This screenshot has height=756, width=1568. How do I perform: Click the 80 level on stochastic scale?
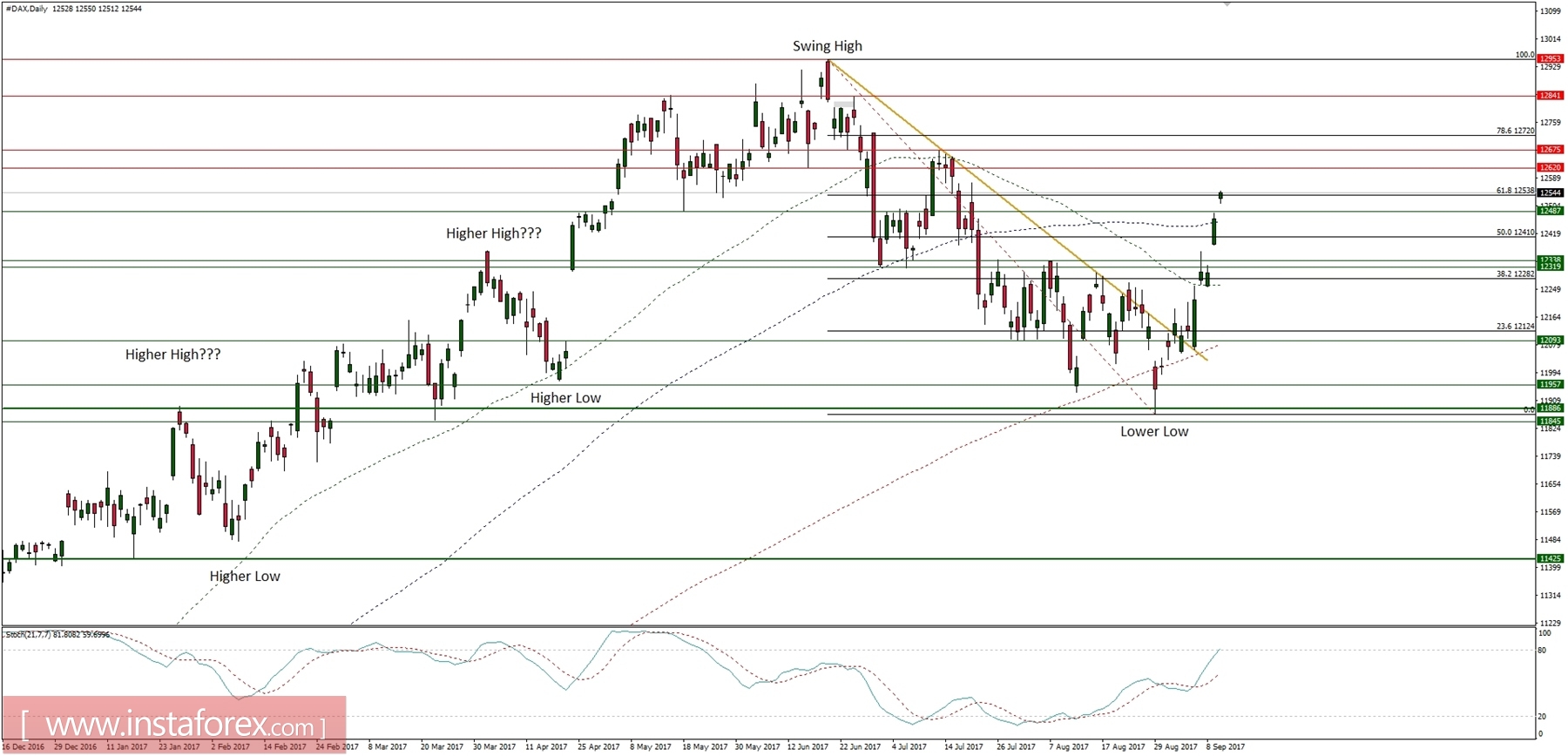tap(1543, 650)
